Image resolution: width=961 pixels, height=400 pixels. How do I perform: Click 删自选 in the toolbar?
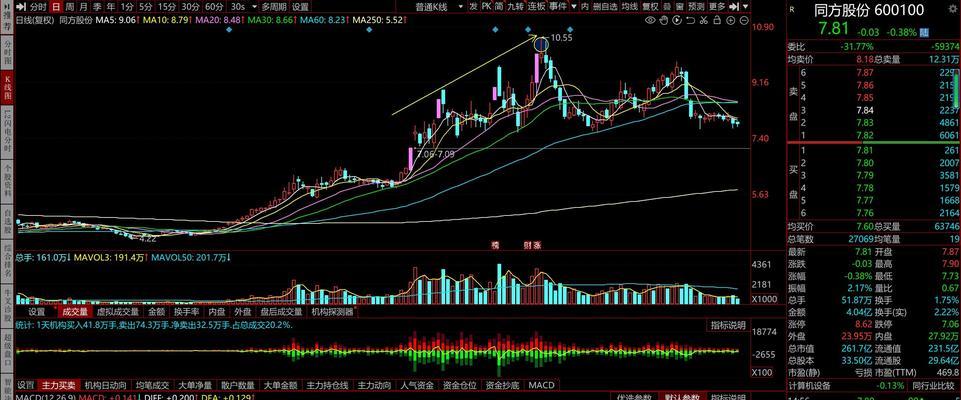[605, 7]
